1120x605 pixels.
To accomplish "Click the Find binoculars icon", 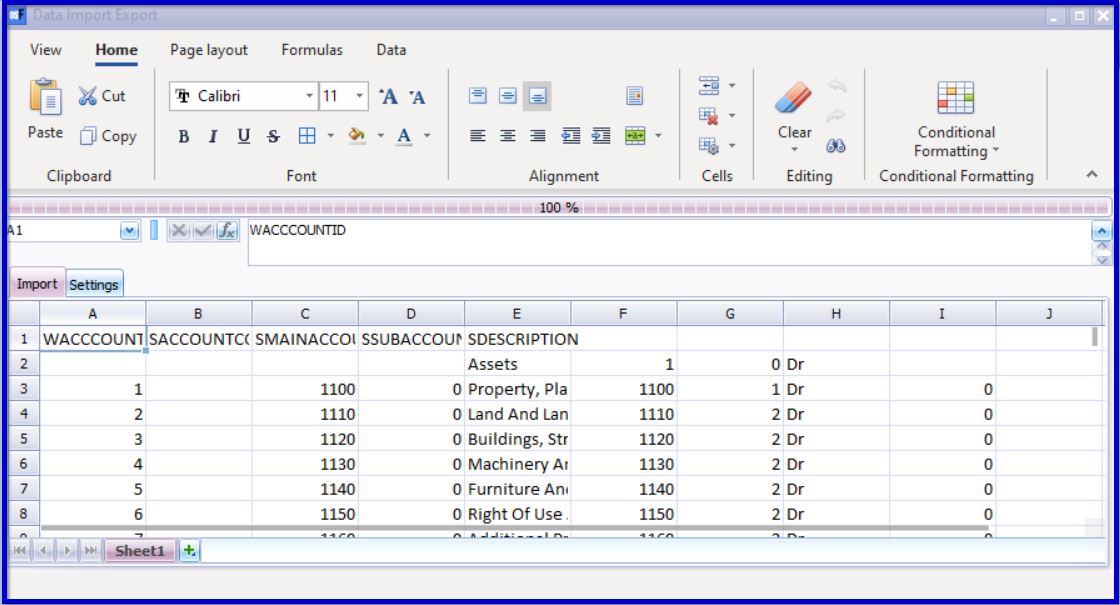I will (x=831, y=146).
